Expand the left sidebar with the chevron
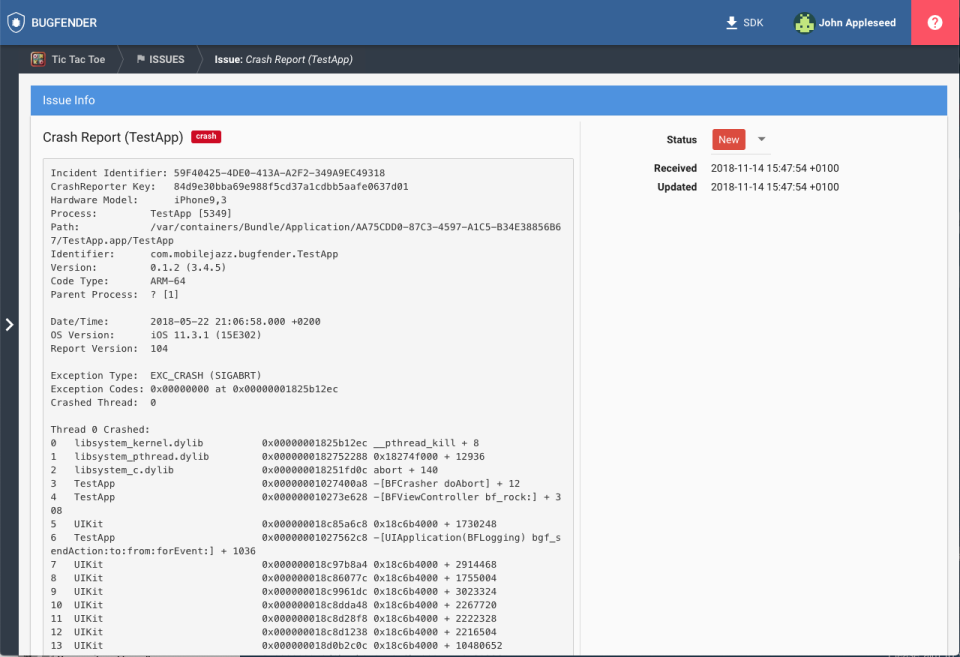The height and width of the screenshot is (657, 960). pos(9,324)
